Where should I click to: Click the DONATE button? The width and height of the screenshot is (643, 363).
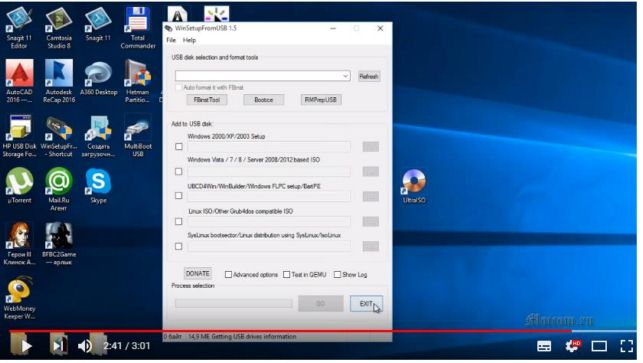198,274
